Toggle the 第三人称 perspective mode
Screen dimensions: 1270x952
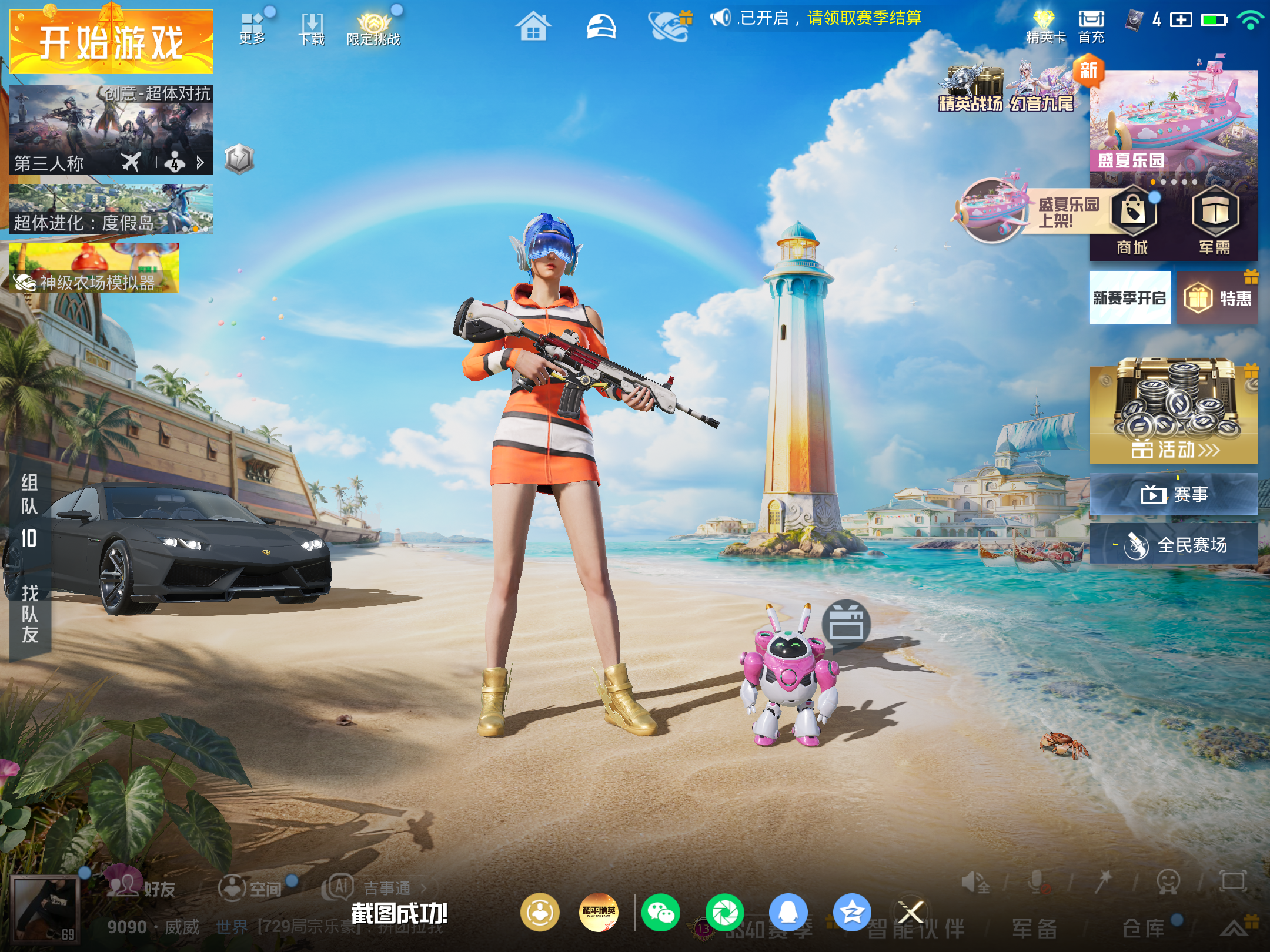coord(48,163)
